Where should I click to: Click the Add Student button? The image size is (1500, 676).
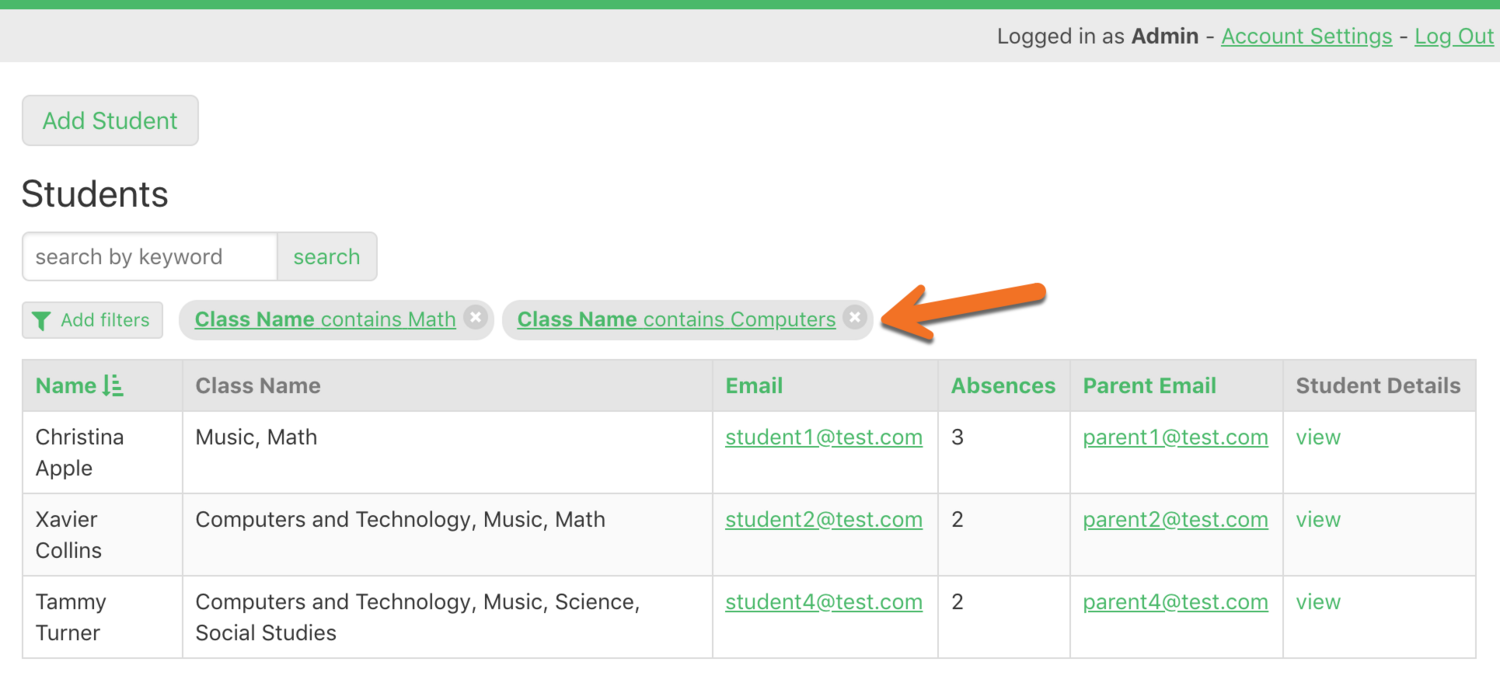110,121
